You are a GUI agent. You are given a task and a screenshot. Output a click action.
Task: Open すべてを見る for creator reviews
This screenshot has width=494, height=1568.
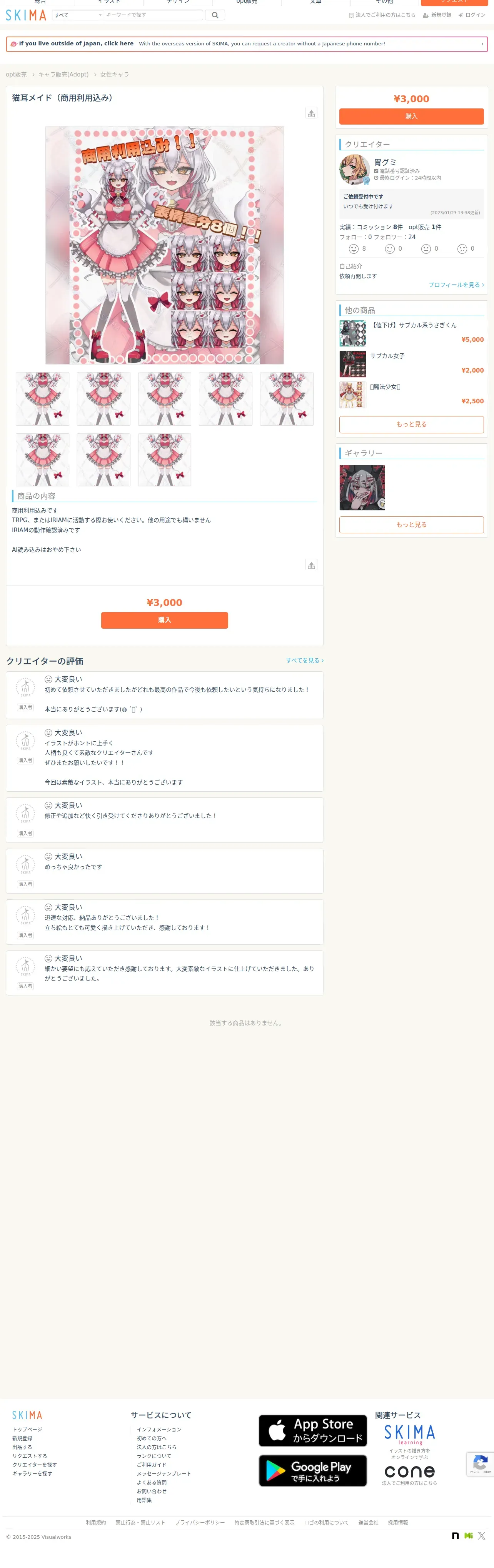coord(305,661)
